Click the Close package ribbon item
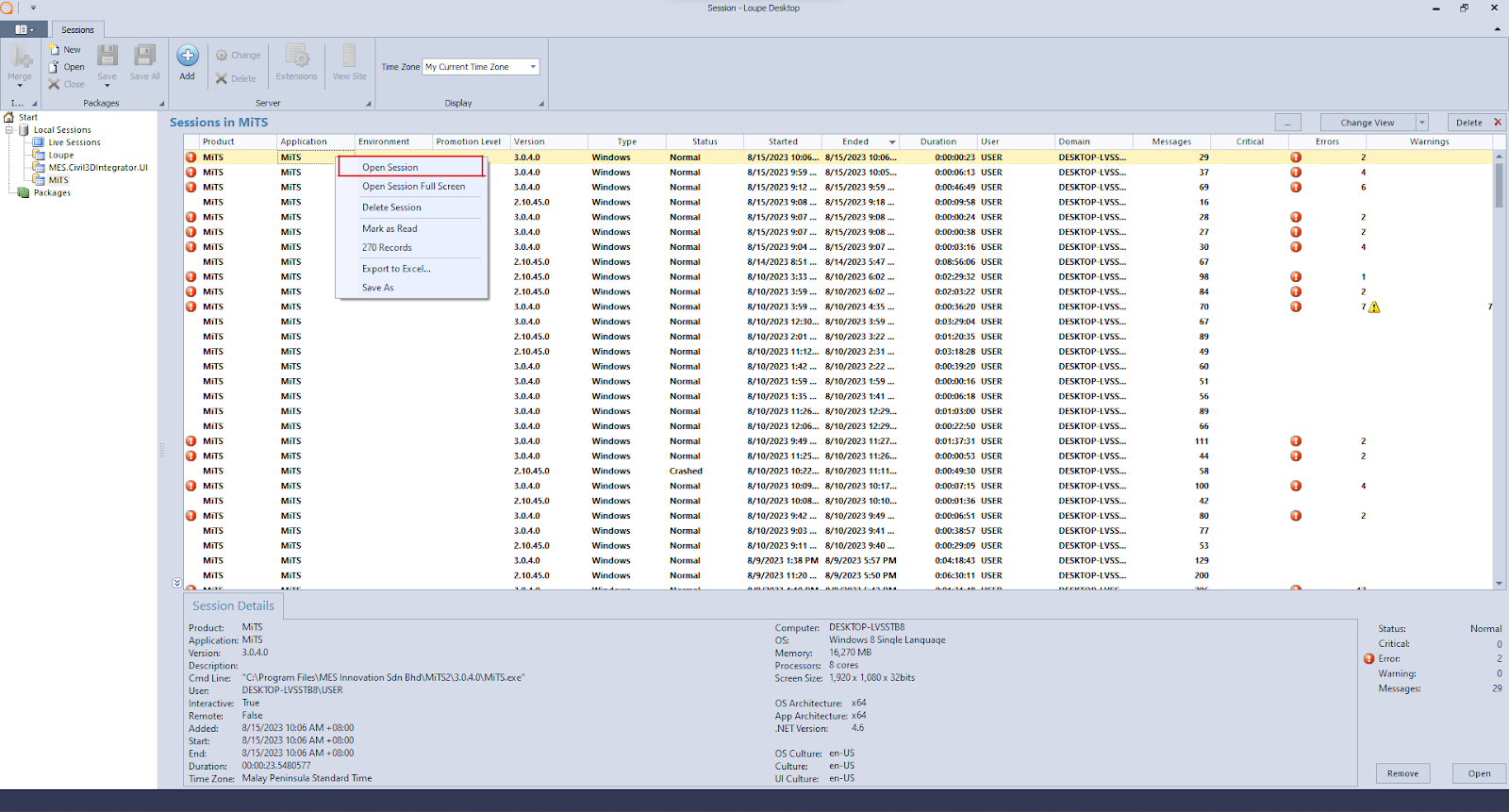This screenshot has height=812, width=1509. click(66, 84)
